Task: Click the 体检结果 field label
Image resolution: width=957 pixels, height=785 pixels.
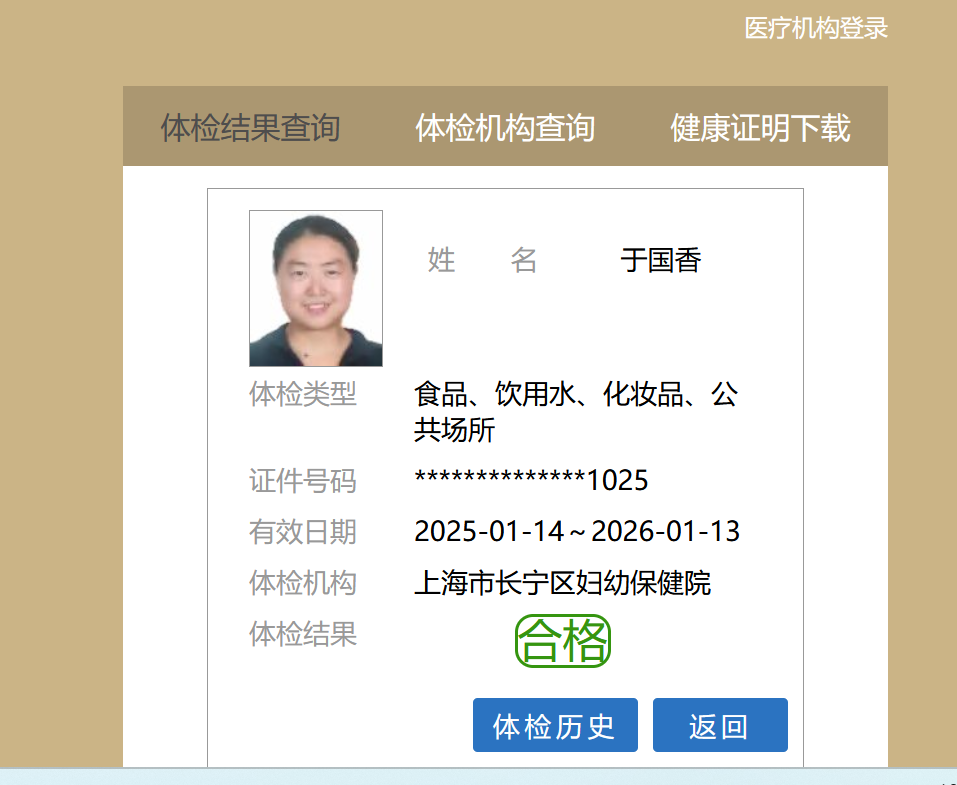Action: tap(303, 634)
